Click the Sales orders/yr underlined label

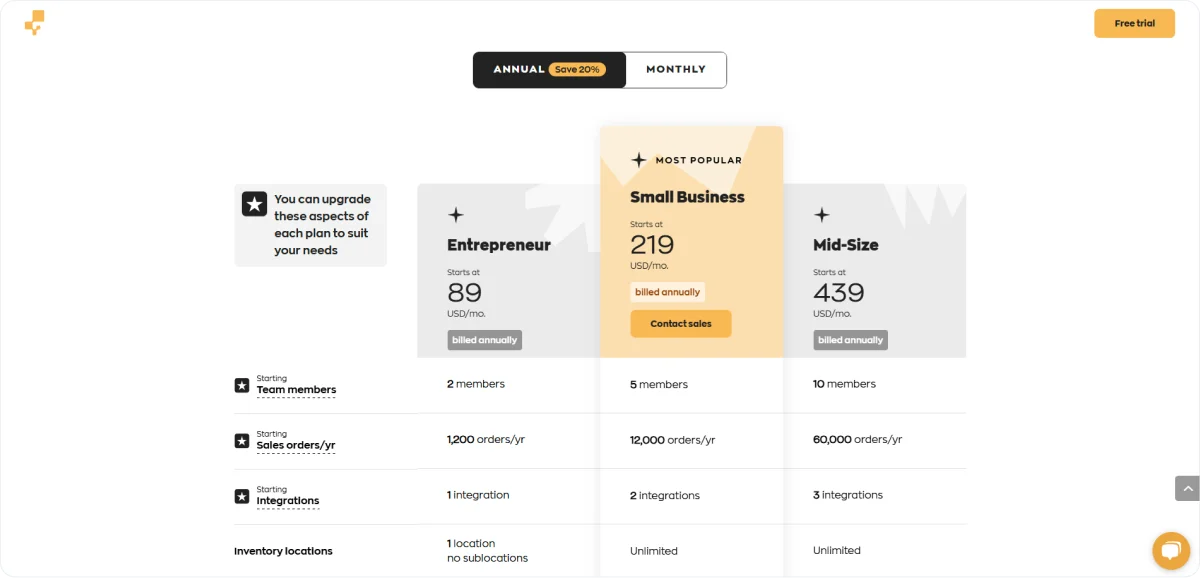(296, 446)
